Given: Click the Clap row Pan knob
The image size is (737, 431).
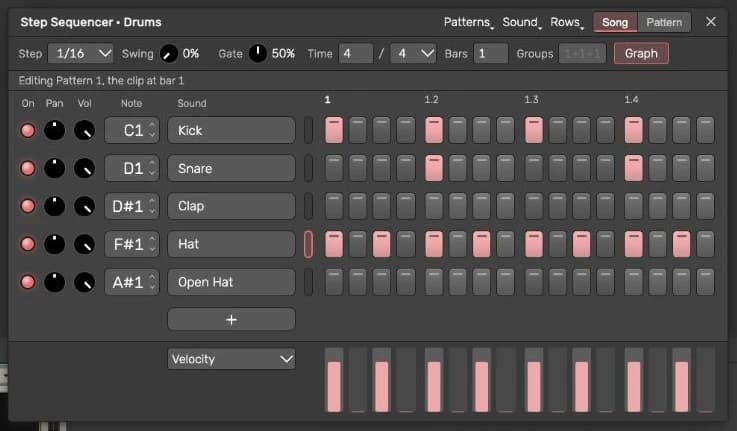Looking at the screenshot, I should (55, 206).
